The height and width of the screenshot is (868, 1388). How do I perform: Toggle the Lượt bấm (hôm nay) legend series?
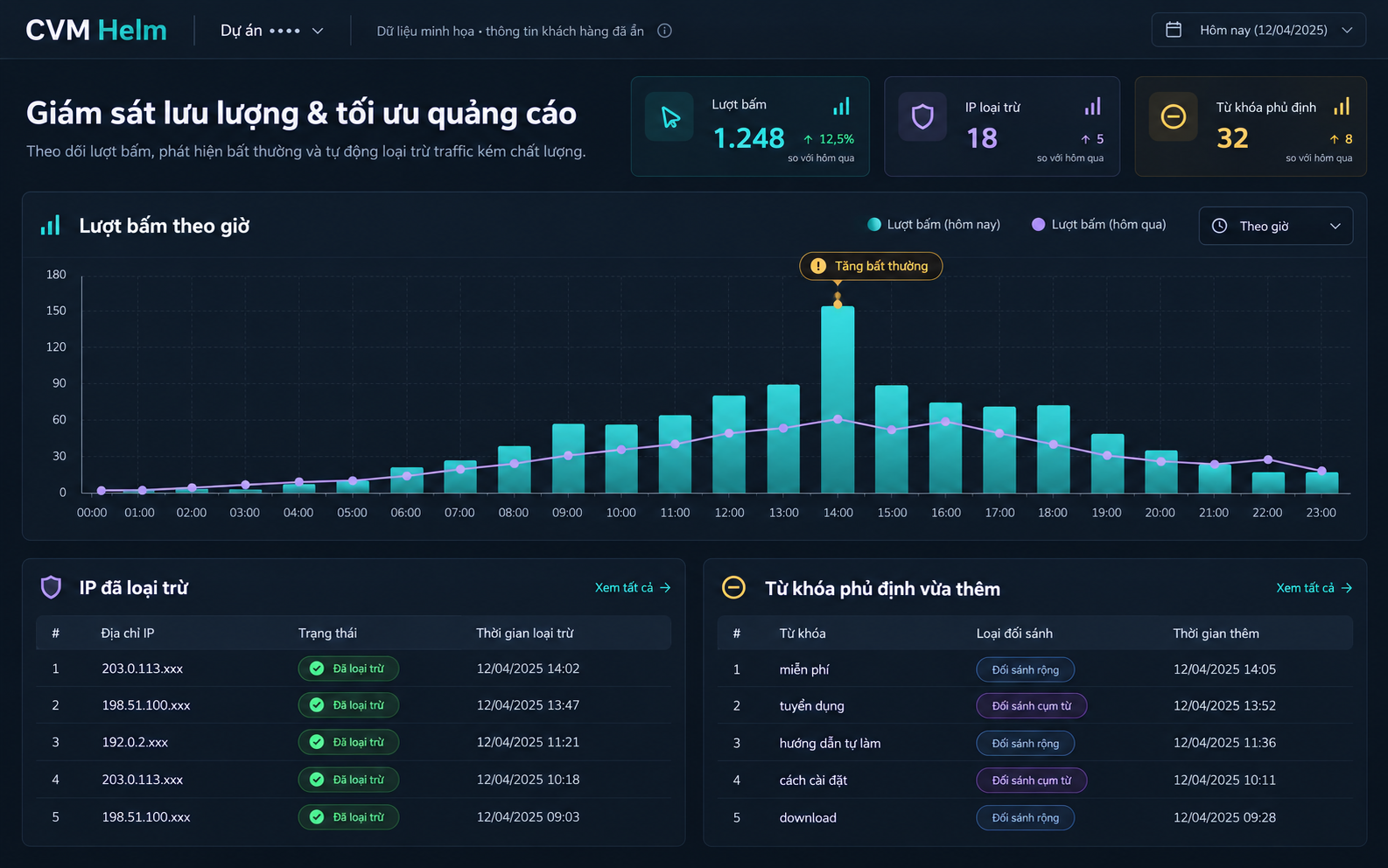click(x=934, y=224)
